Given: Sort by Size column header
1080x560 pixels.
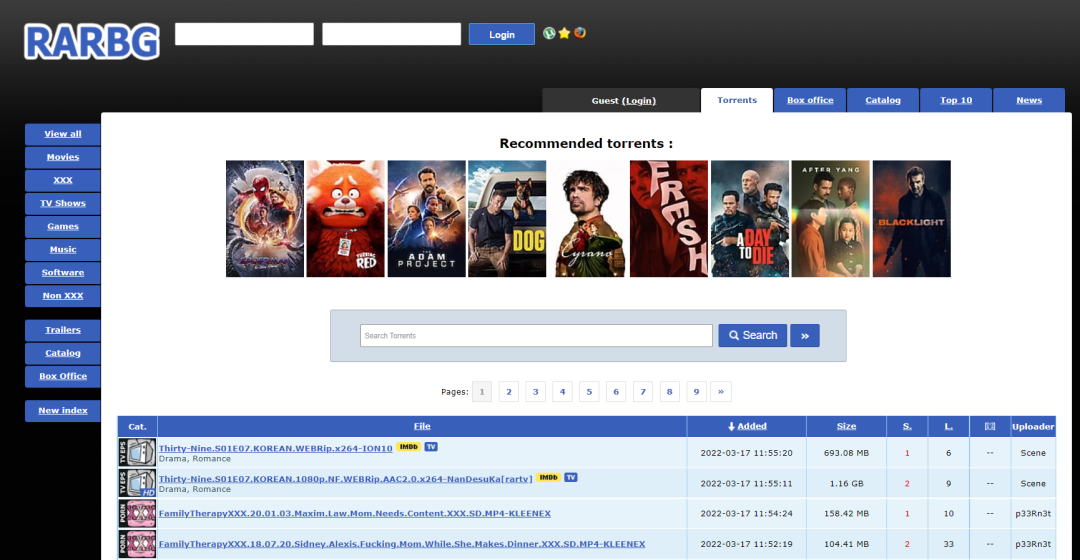Looking at the screenshot, I should [847, 426].
